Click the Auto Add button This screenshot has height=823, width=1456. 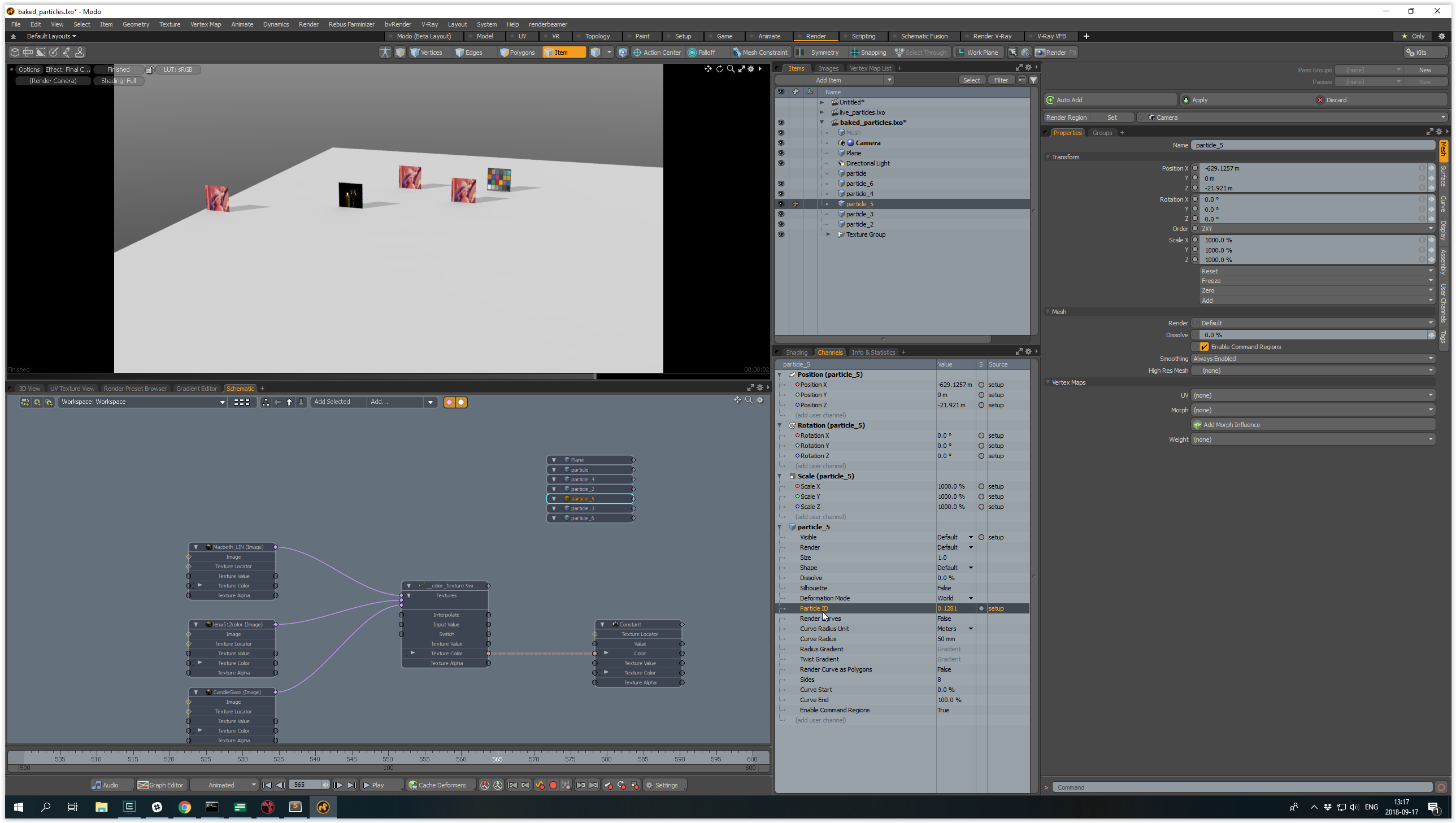(x=1111, y=100)
